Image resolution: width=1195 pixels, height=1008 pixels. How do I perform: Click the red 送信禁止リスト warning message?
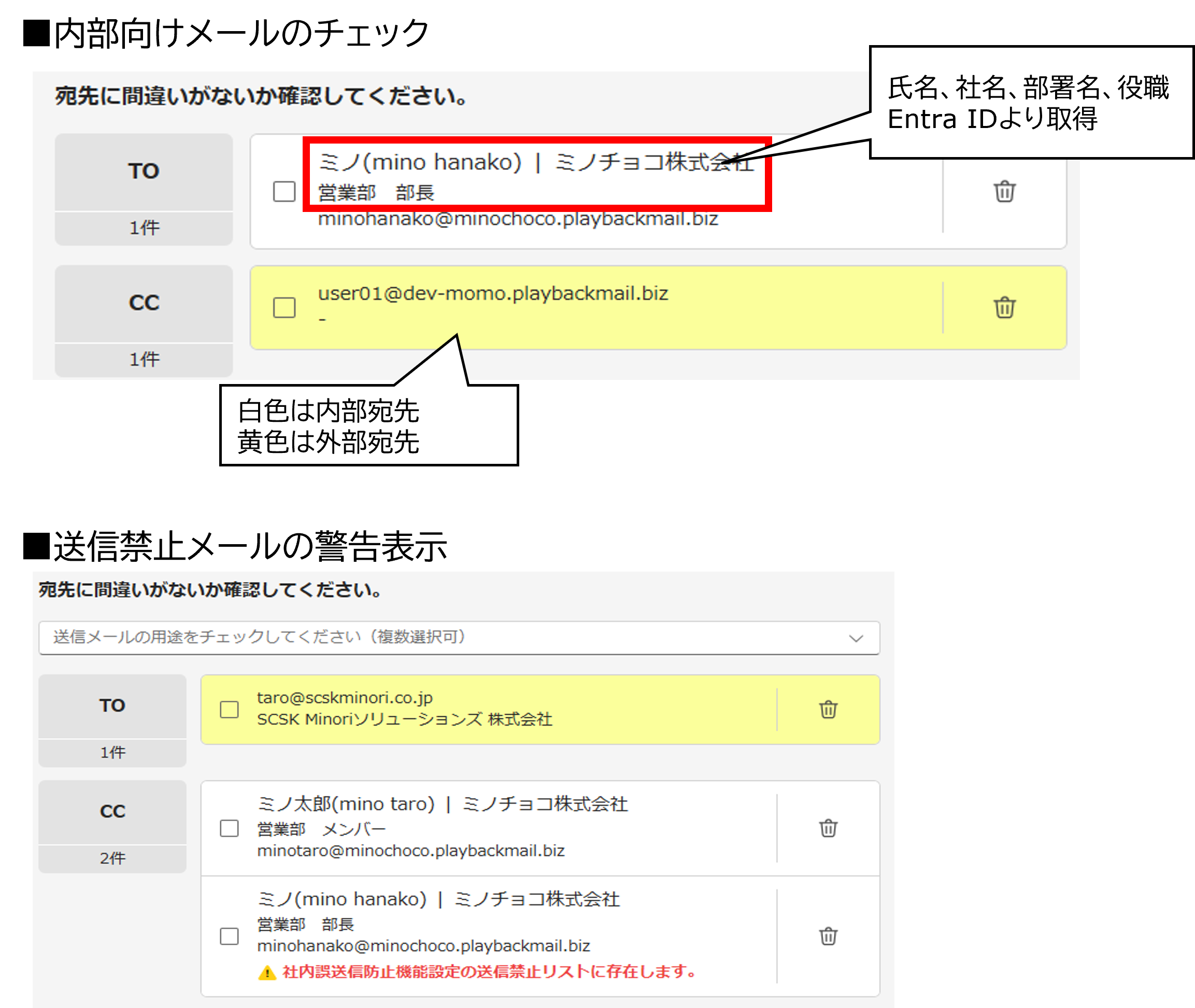(x=489, y=971)
